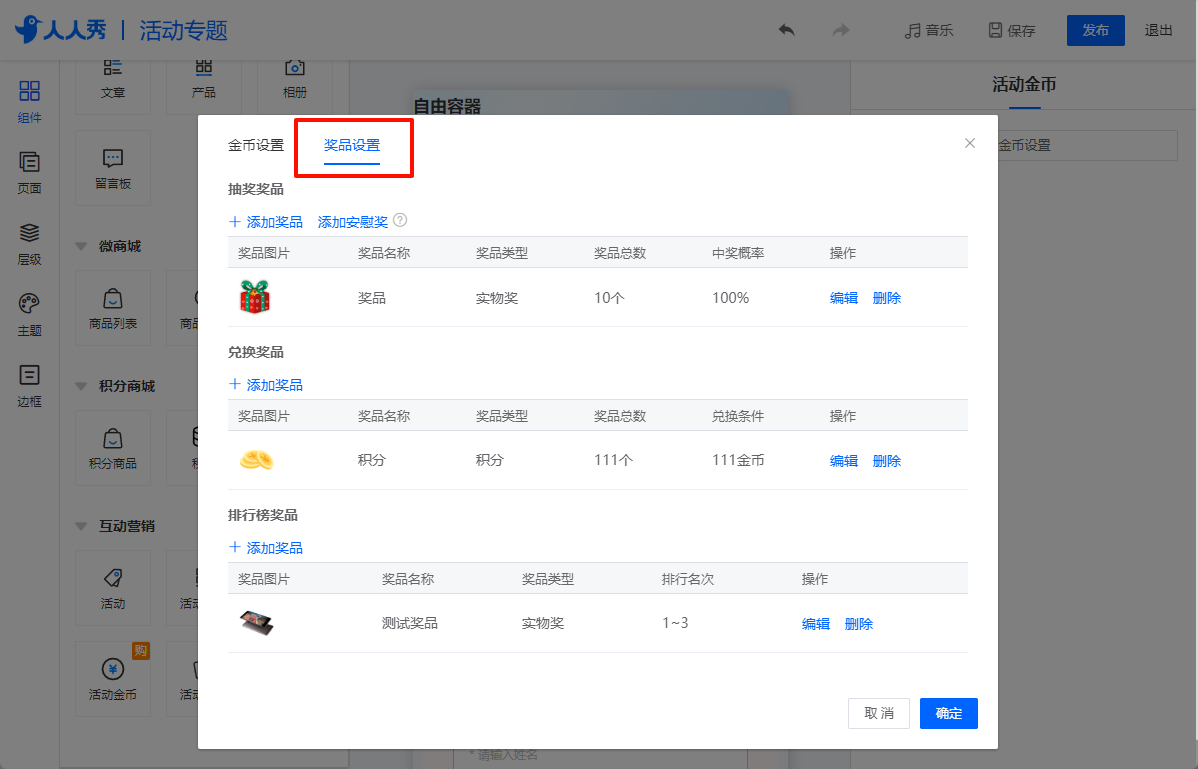
Task: Click the undo arrow in top toolbar
Action: 786,31
